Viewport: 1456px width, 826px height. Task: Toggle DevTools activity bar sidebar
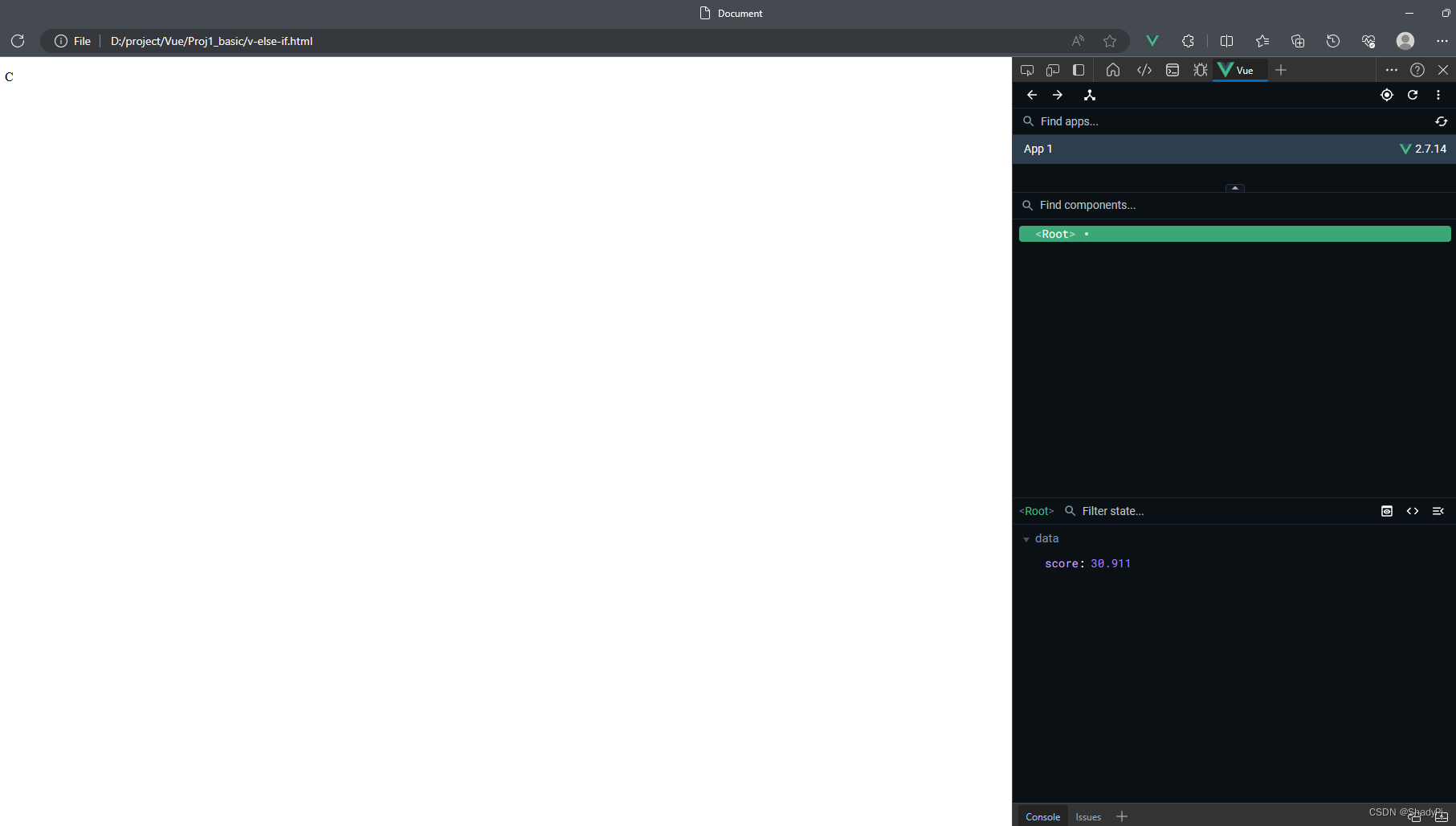click(1079, 70)
